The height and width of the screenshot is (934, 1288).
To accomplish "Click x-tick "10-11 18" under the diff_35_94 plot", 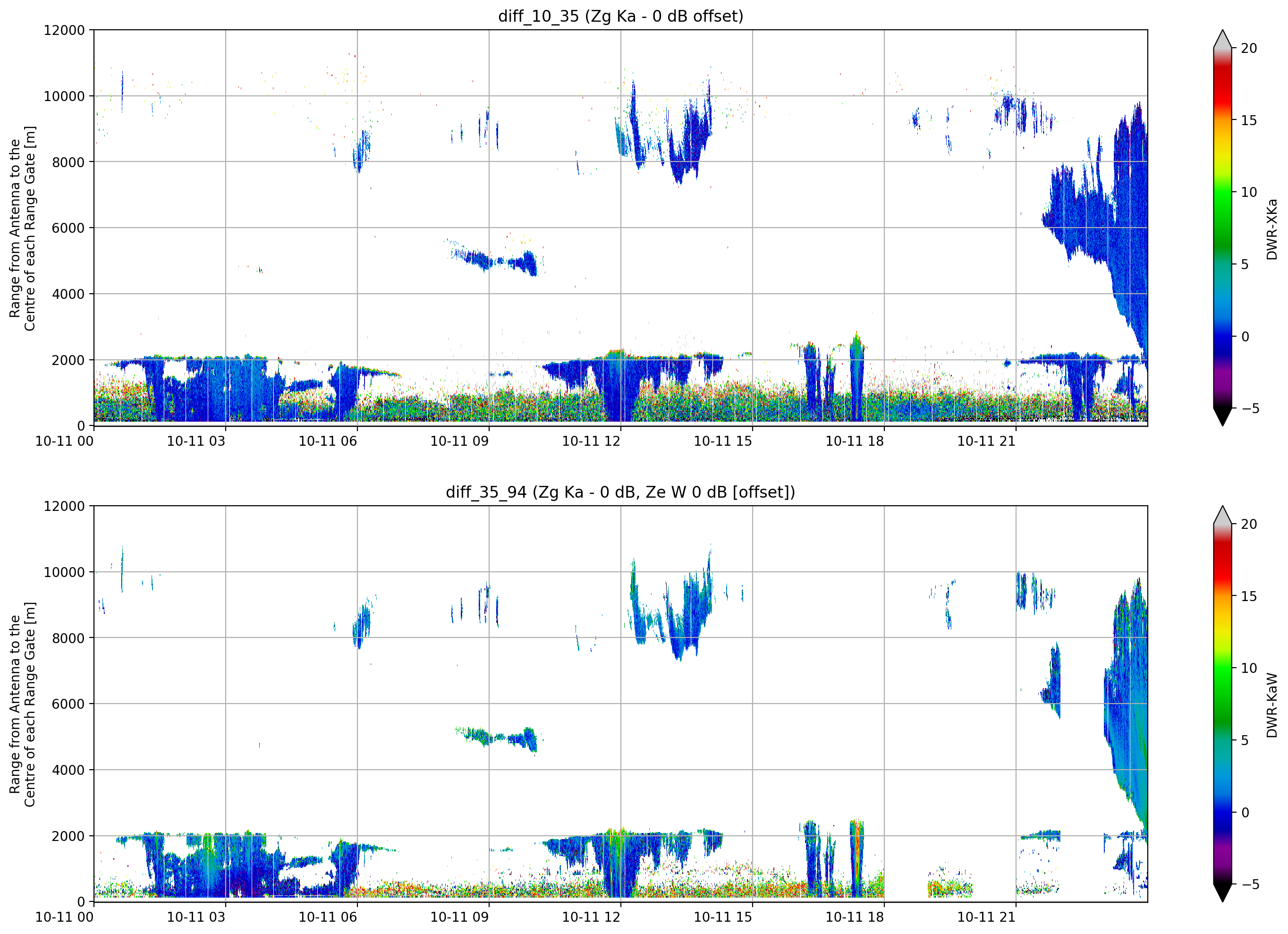I will tap(855, 917).
